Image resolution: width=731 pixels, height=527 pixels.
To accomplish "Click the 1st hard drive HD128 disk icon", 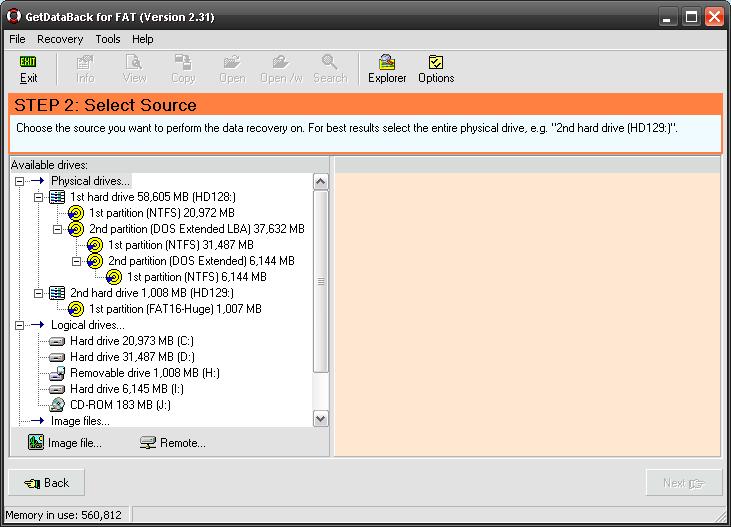I will pos(57,197).
